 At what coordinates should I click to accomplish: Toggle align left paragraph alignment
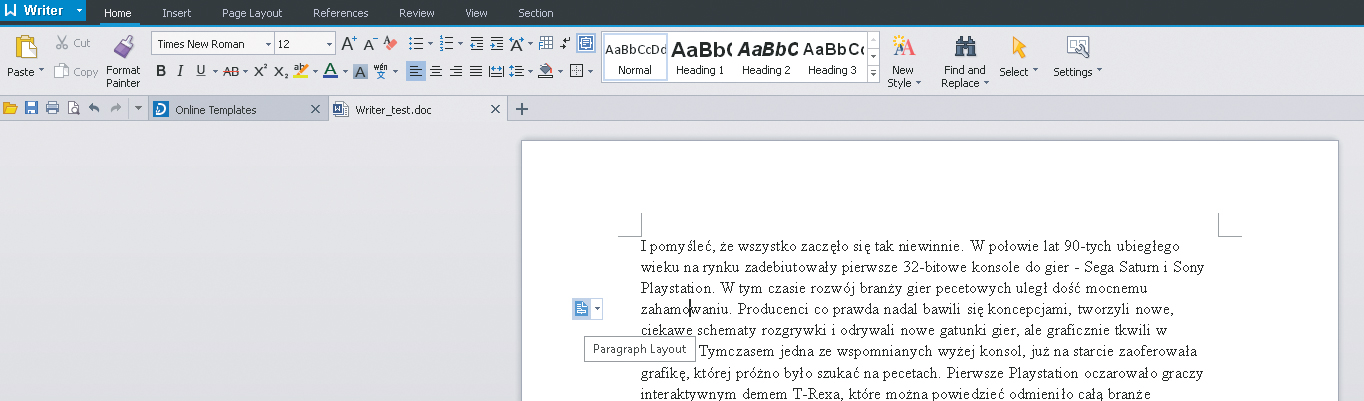[414, 71]
